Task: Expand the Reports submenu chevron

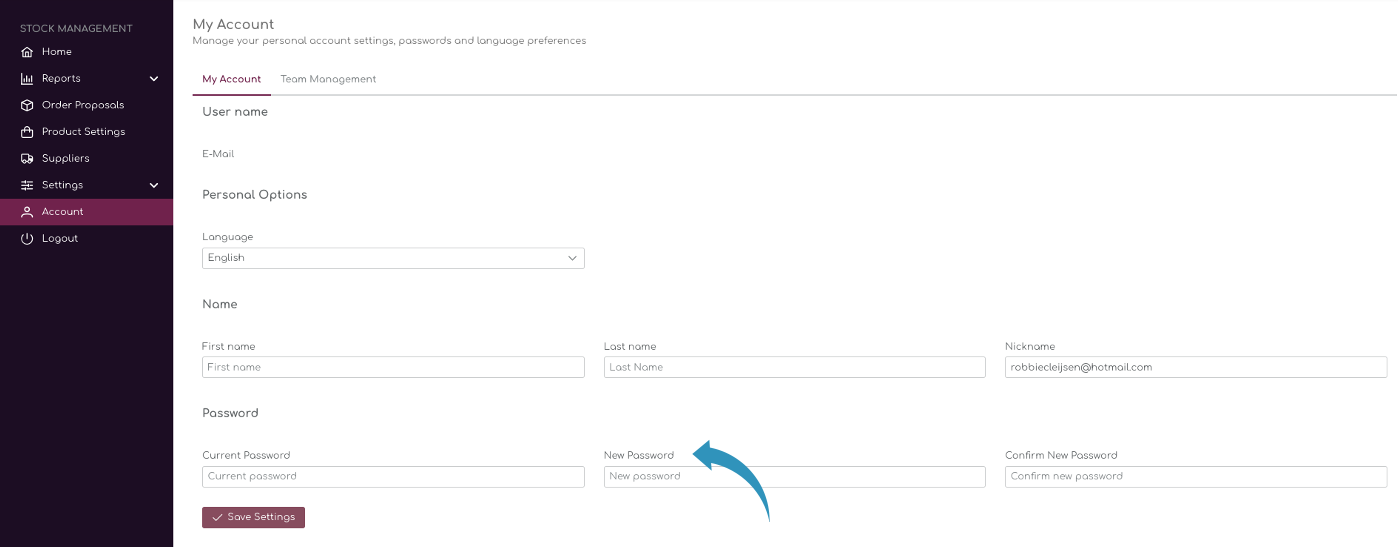Action: click(154, 79)
